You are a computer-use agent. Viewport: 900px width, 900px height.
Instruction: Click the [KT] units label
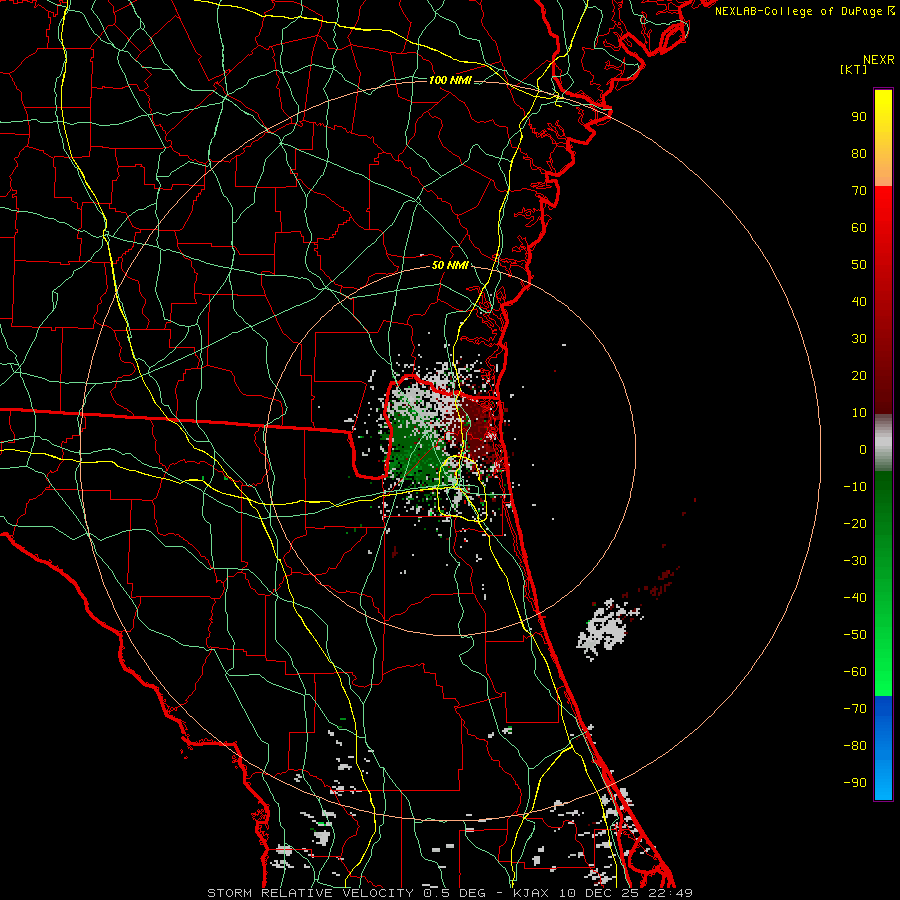[854, 69]
